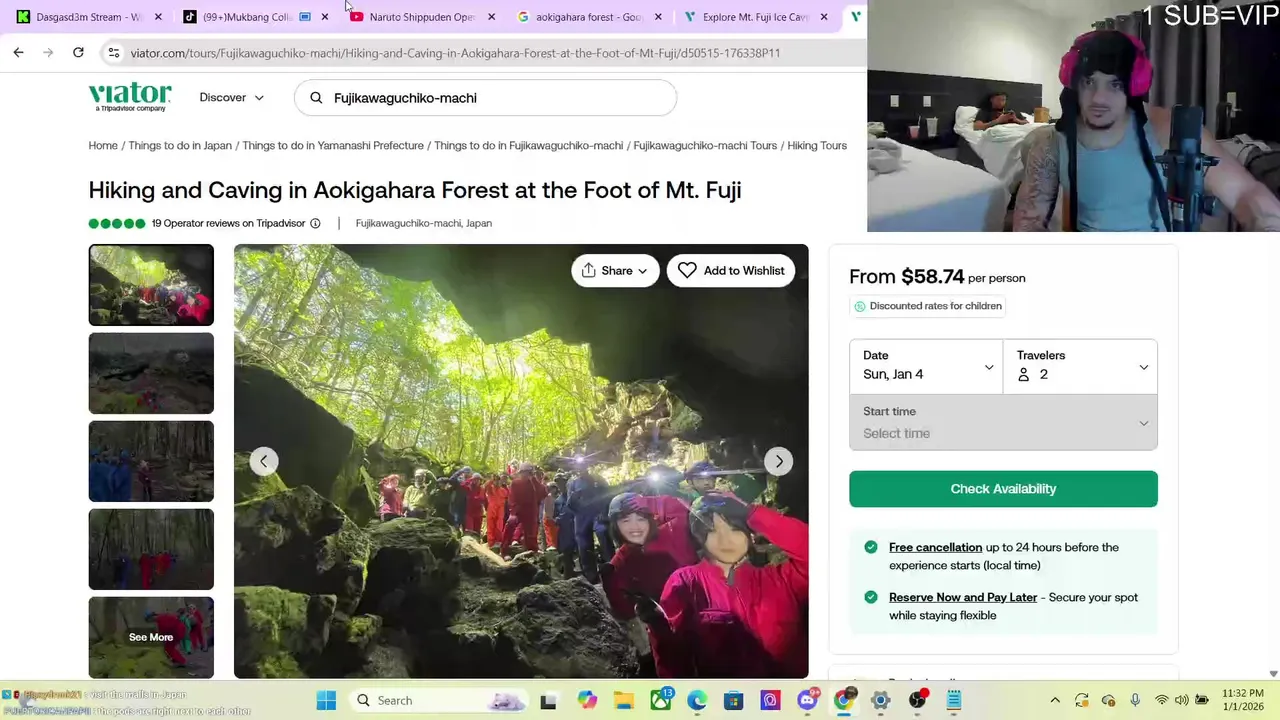1280x720 pixels.
Task: Select the fourth photo thumbnail
Action: point(151,549)
